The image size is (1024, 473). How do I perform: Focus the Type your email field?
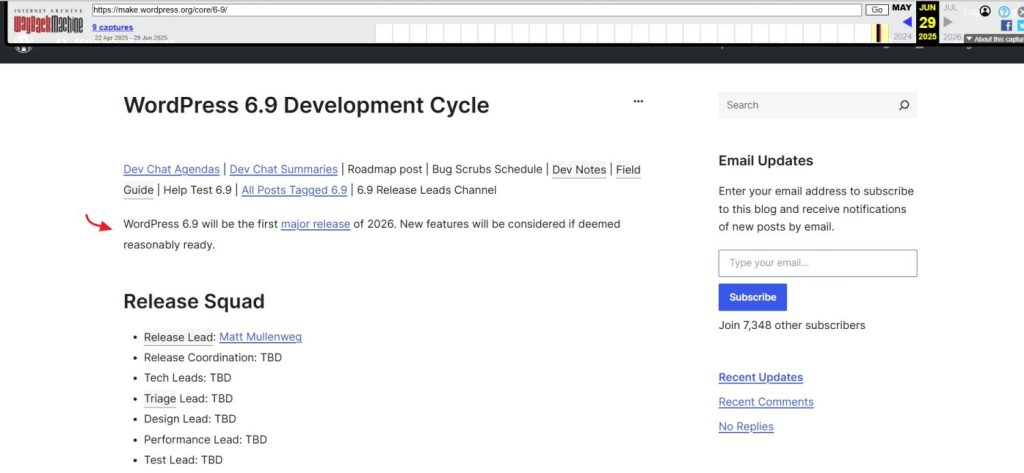(x=818, y=263)
